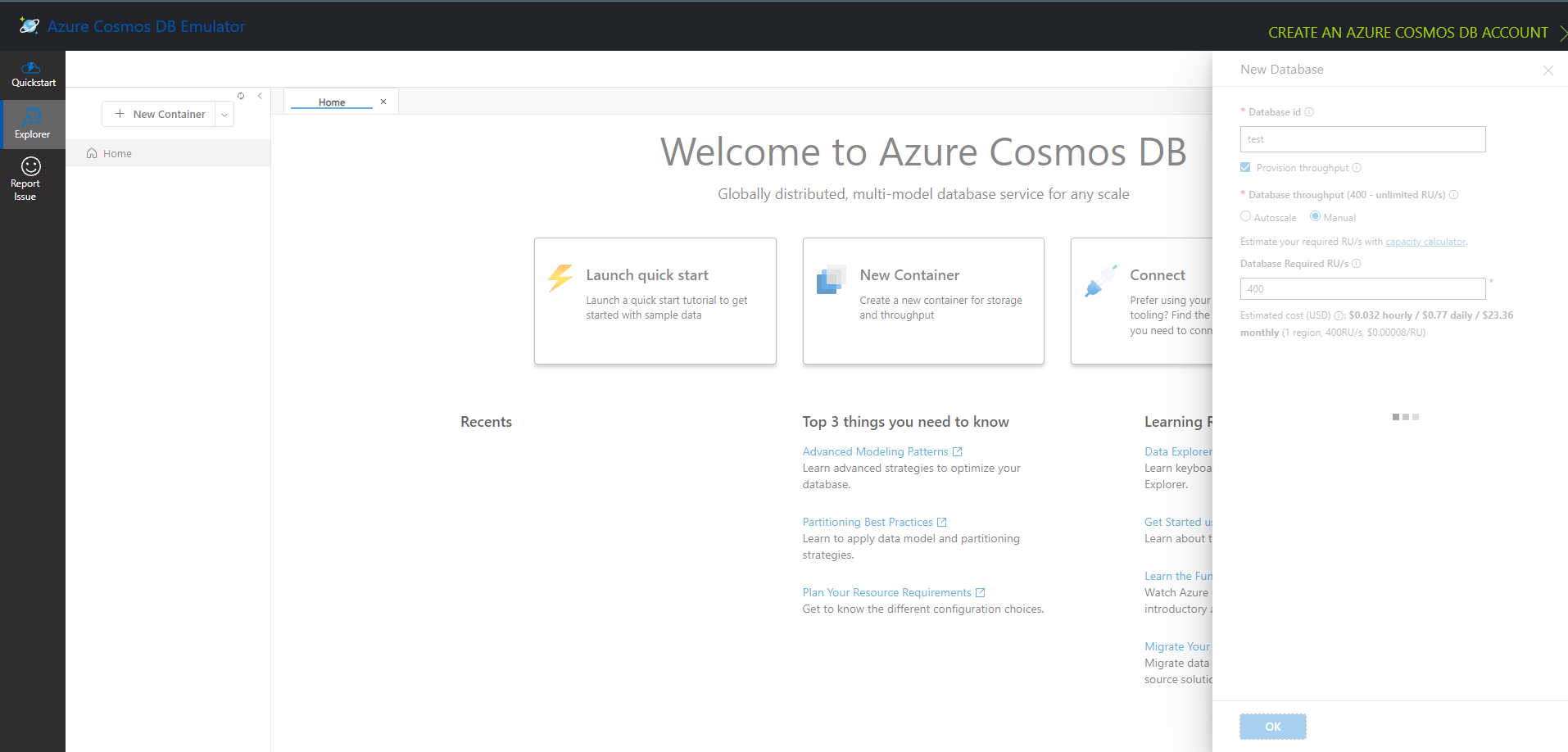This screenshot has width=1568, height=752.
Task: Open the New Container card title
Action: (909, 275)
